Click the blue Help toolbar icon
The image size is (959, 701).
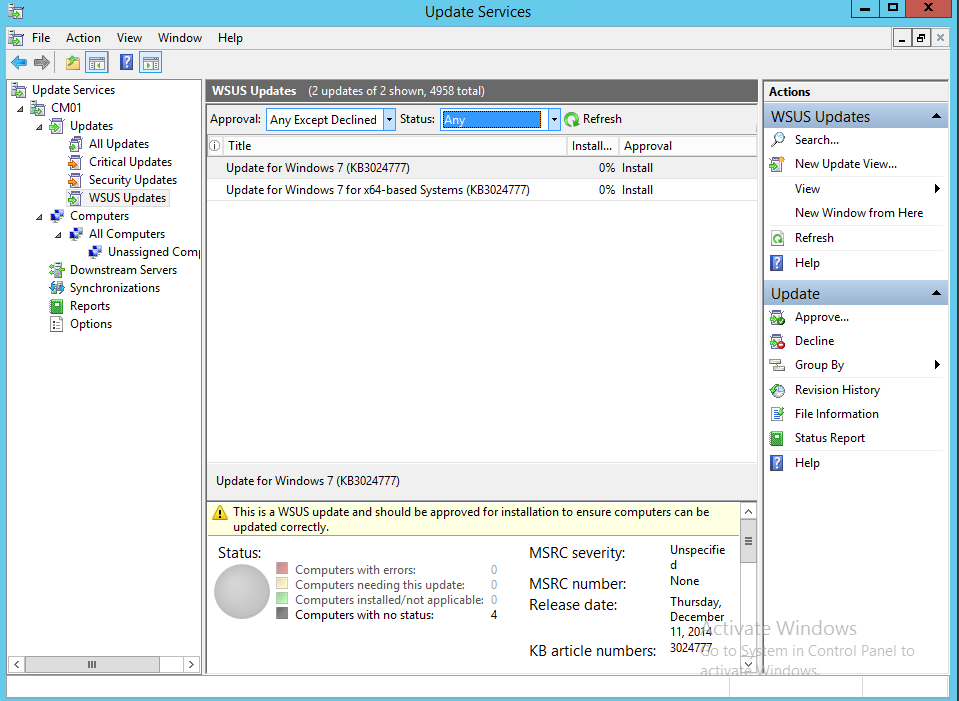126,63
